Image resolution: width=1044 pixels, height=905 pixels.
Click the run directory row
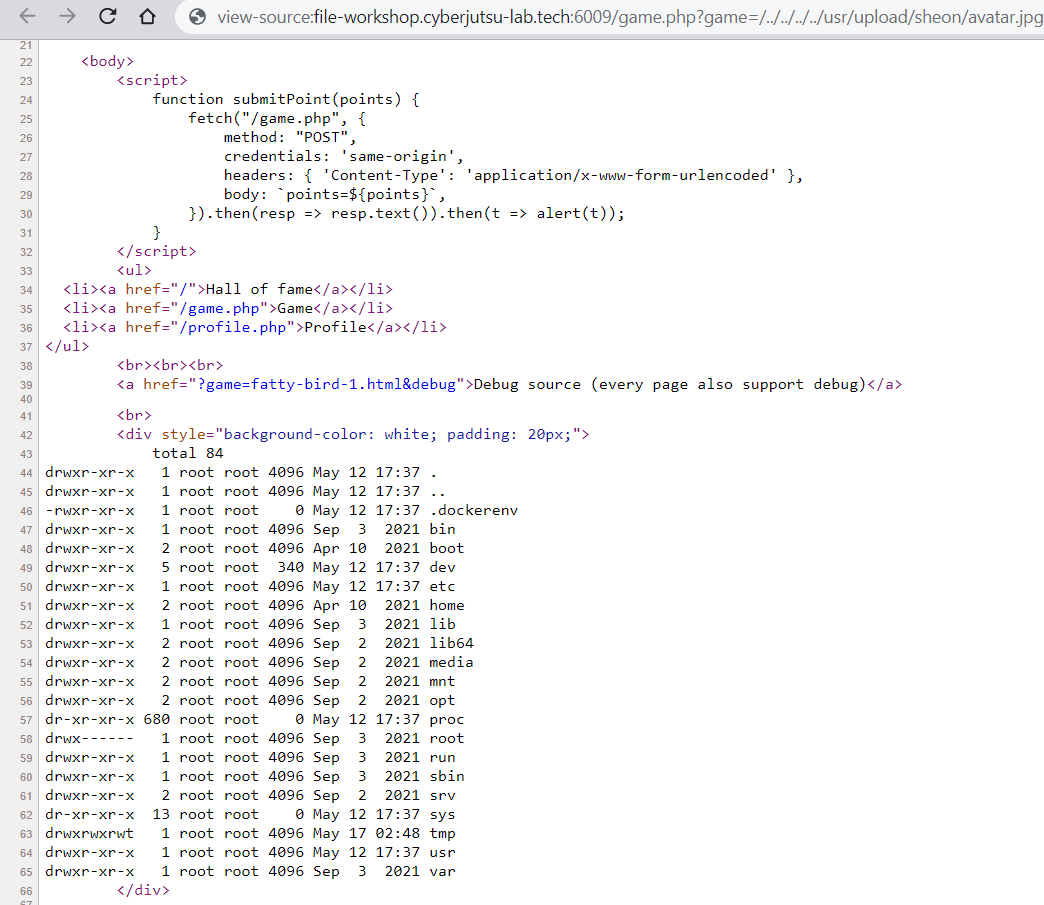tap(250, 757)
